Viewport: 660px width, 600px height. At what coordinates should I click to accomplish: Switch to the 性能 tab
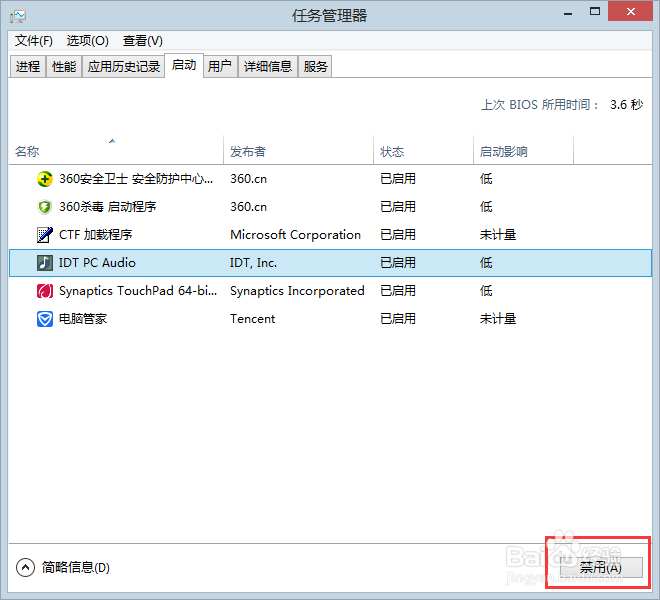pos(64,67)
